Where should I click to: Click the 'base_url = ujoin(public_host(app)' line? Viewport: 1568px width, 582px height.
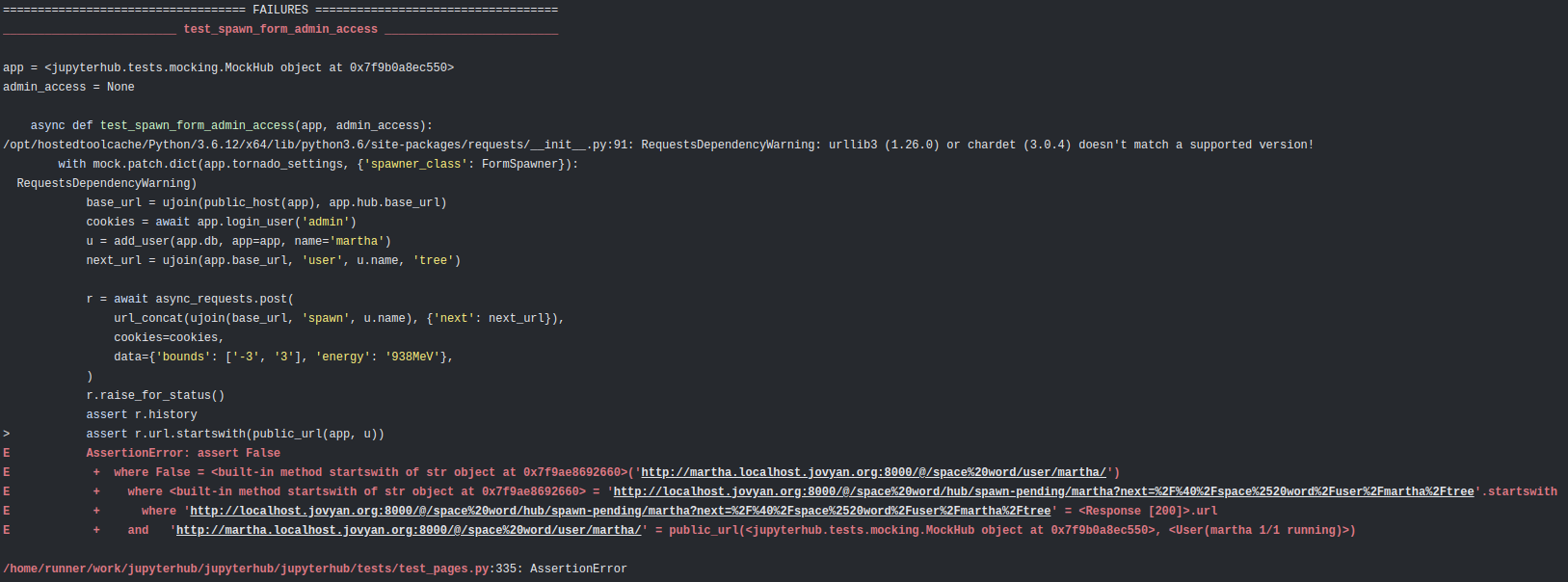[266, 202]
